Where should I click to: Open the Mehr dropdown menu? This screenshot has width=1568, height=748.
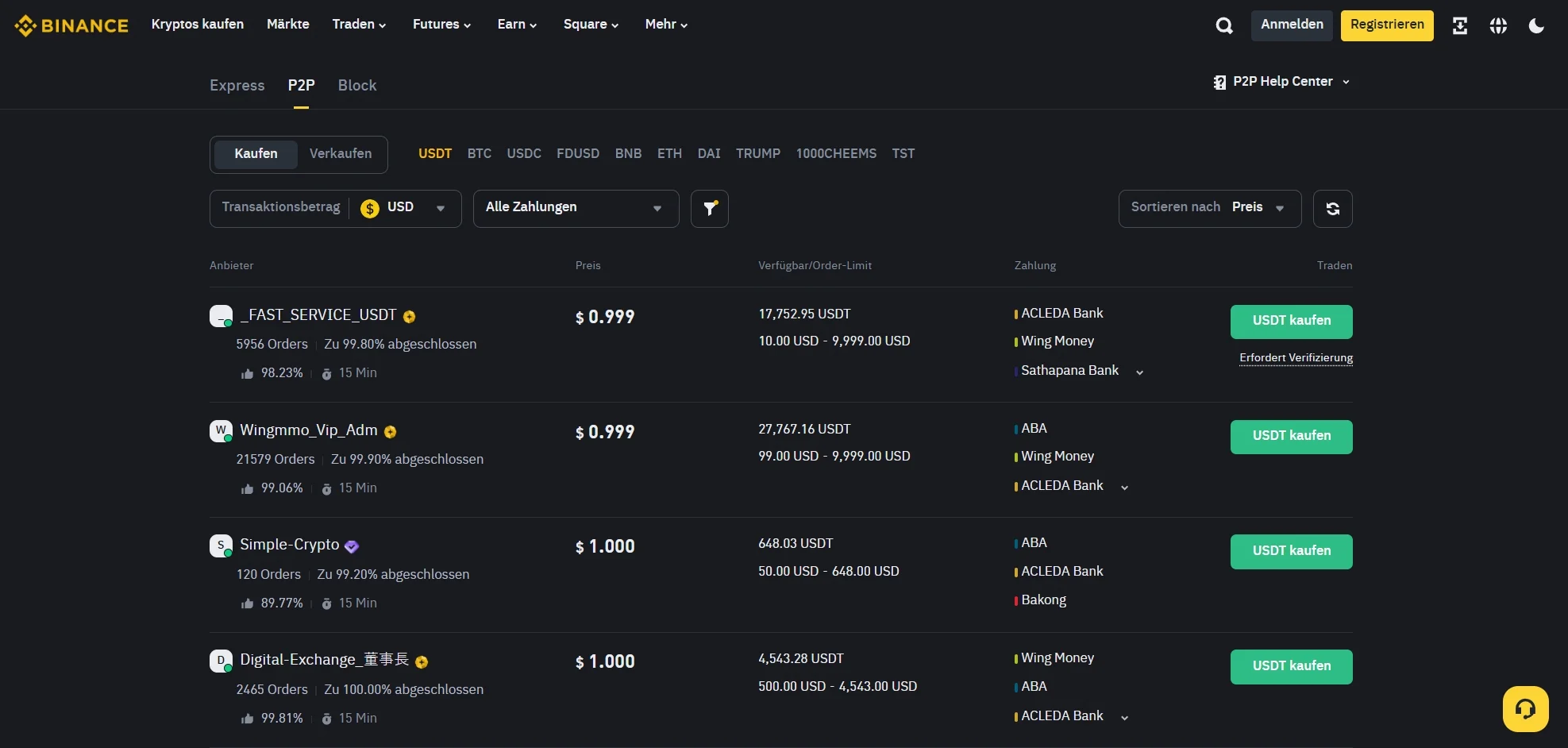coord(666,25)
